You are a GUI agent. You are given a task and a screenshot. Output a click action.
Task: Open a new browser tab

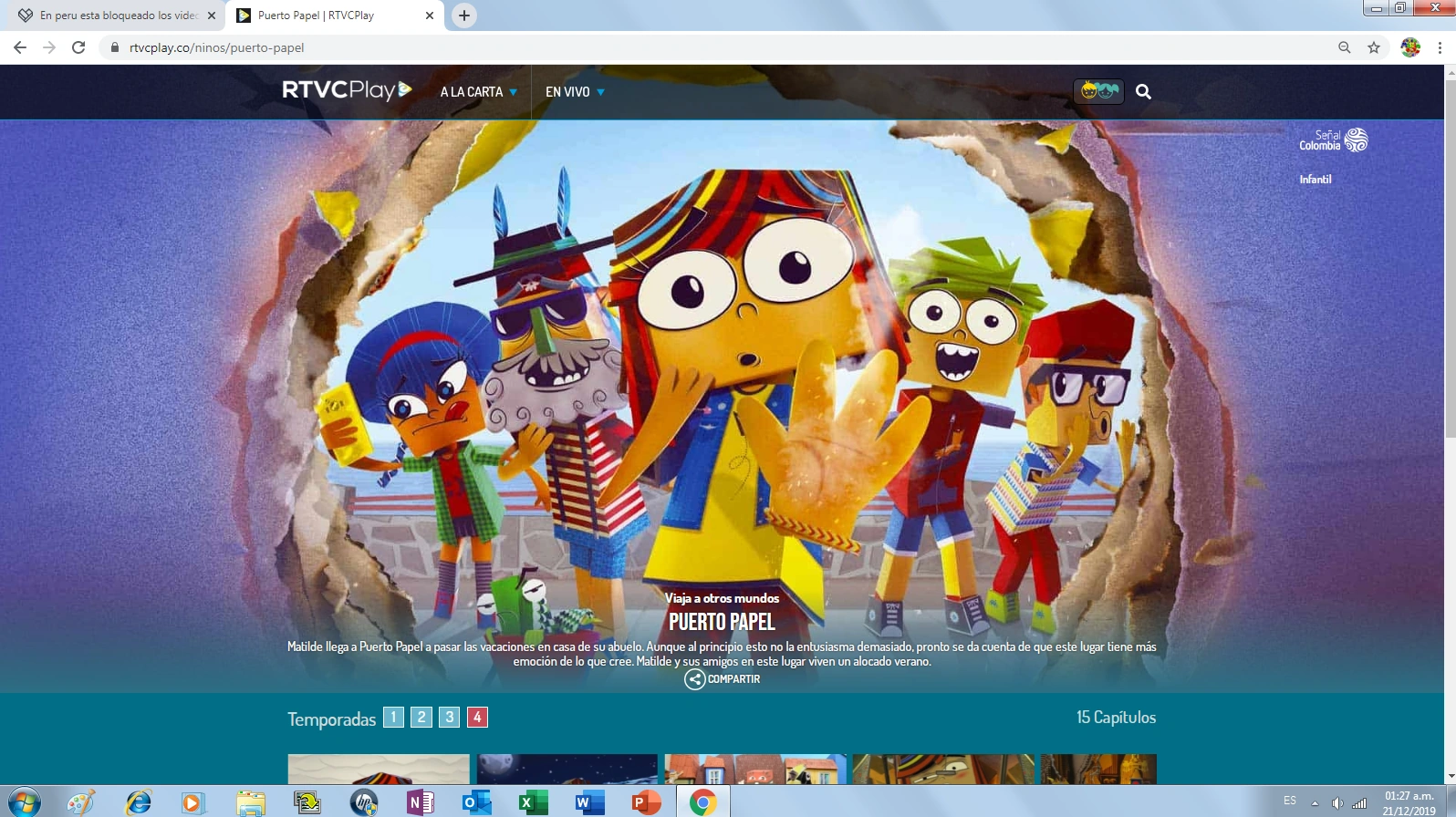click(x=464, y=16)
